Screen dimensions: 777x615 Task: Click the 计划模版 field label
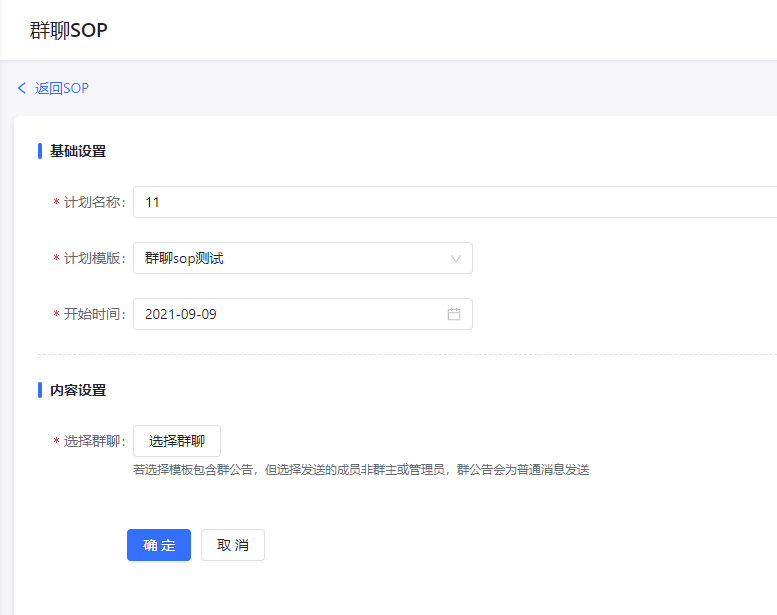click(x=94, y=258)
